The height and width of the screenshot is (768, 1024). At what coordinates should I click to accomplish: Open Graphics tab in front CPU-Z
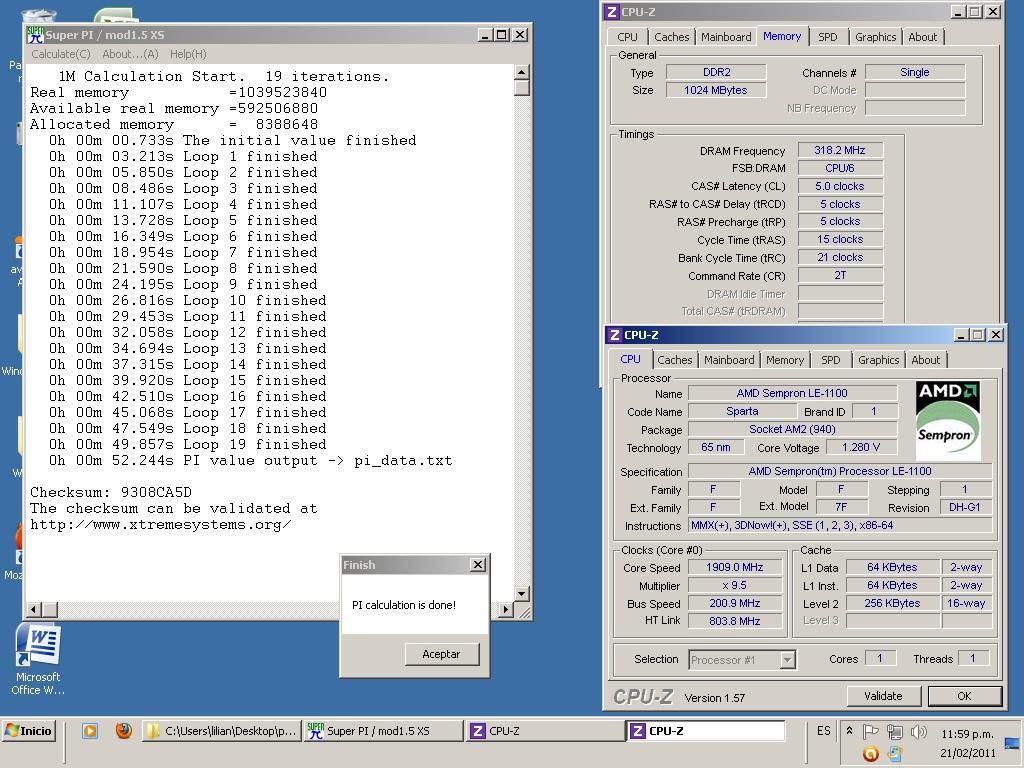coord(878,360)
